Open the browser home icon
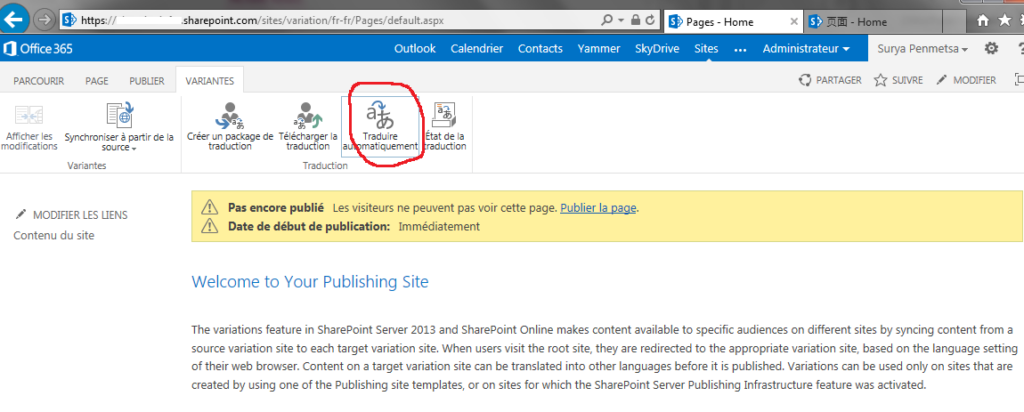Viewport: 1024px width, 412px height. (982, 21)
